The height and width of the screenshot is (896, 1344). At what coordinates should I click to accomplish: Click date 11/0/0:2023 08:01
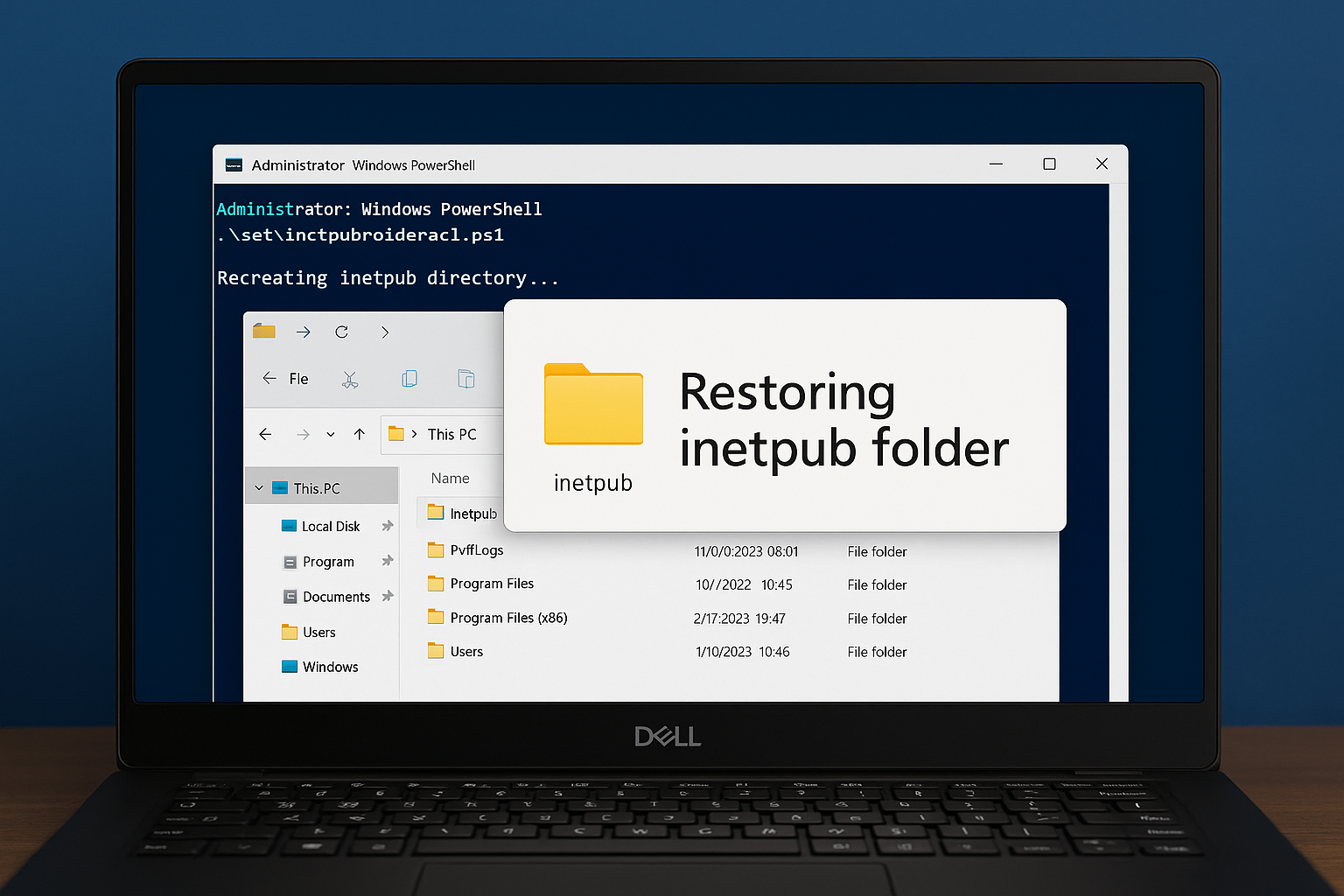[746, 552]
